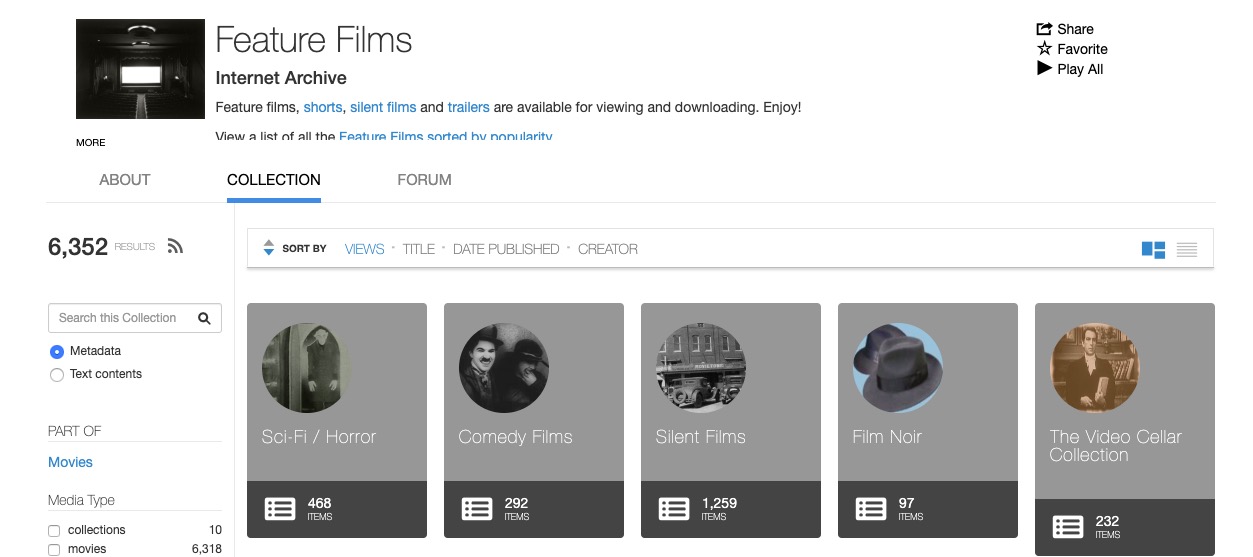The height and width of the screenshot is (557, 1253).
Task: Toggle the sort direction arrows
Action: point(268,248)
